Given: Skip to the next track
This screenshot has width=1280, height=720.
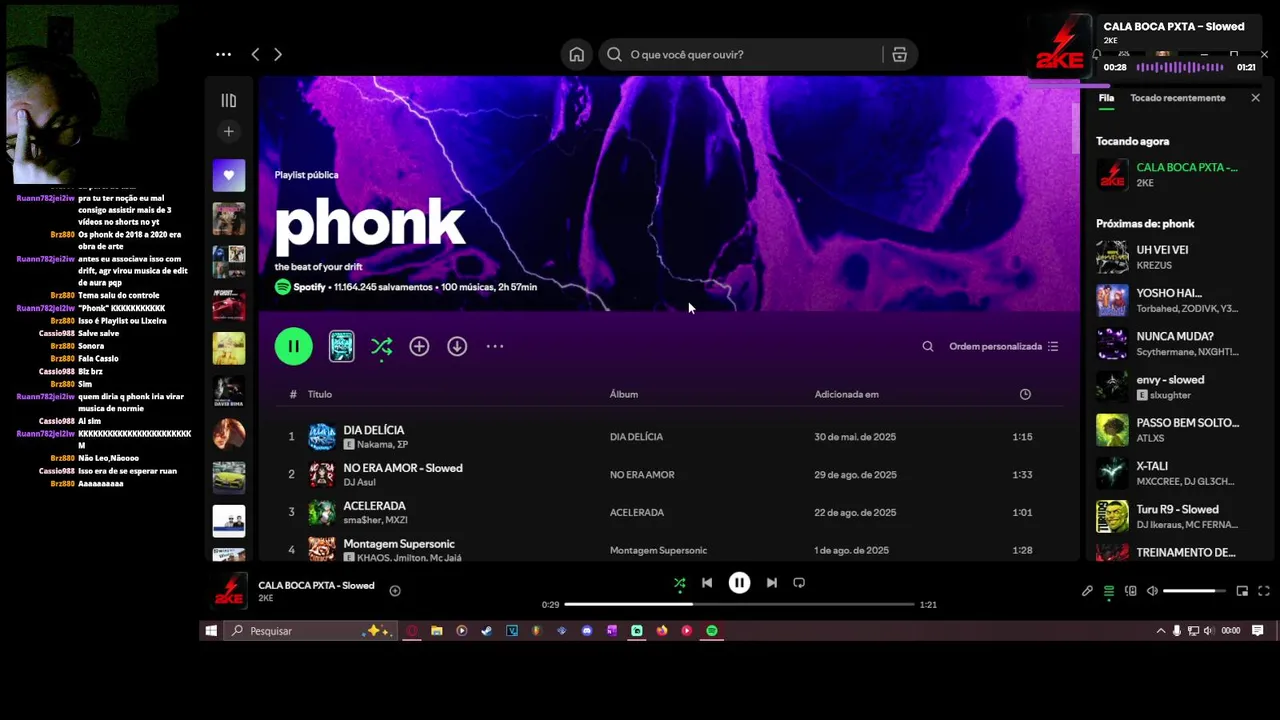Looking at the screenshot, I should [x=771, y=583].
